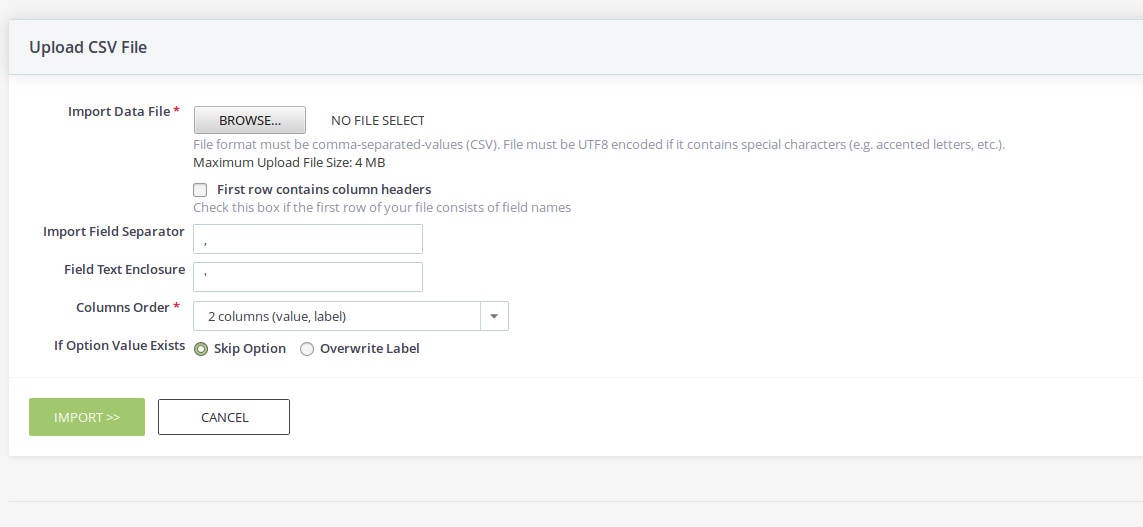Focus the Field Text Enclosure input
Screen dimensions: 1143x527
[308, 277]
